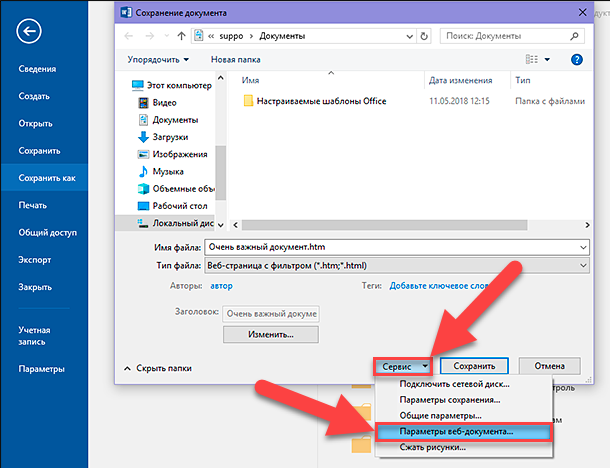The height and width of the screenshot is (468, 610).
Task: Sort by Дата изменения column header
Action: (x=461, y=81)
